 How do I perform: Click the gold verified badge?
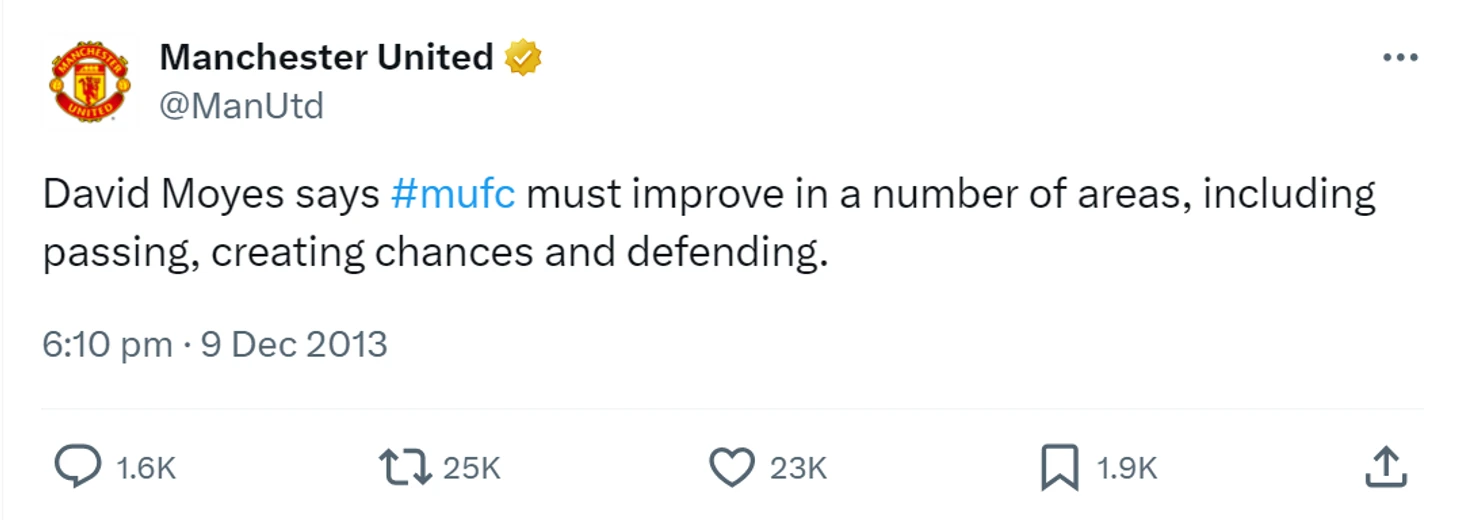click(523, 58)
